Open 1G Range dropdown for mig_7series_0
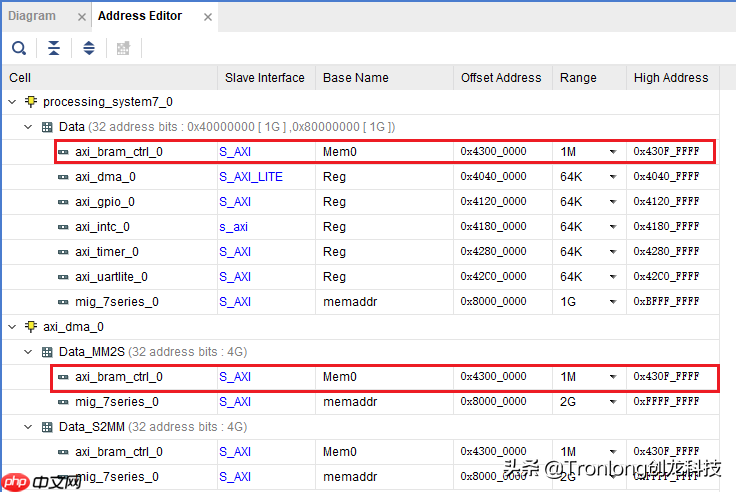Image resolution: width=736 pixels, height=492 pixels. [613, 302]
